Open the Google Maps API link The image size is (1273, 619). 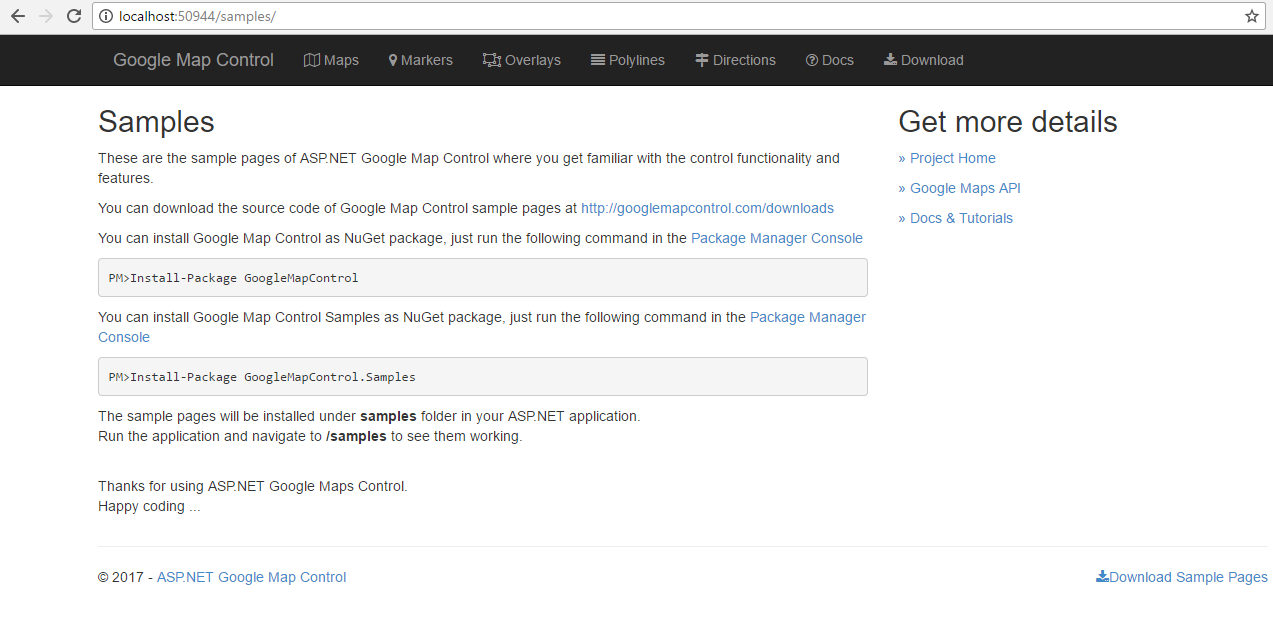(964, 188)
